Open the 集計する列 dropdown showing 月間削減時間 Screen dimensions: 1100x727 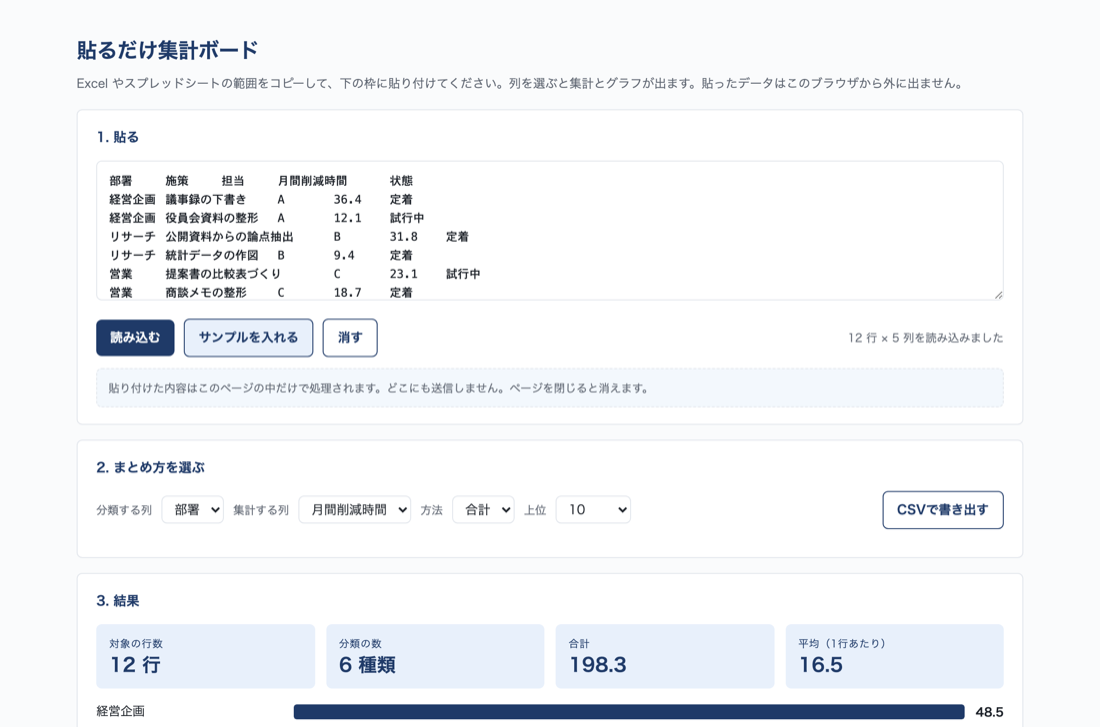(x=354, y=509)
